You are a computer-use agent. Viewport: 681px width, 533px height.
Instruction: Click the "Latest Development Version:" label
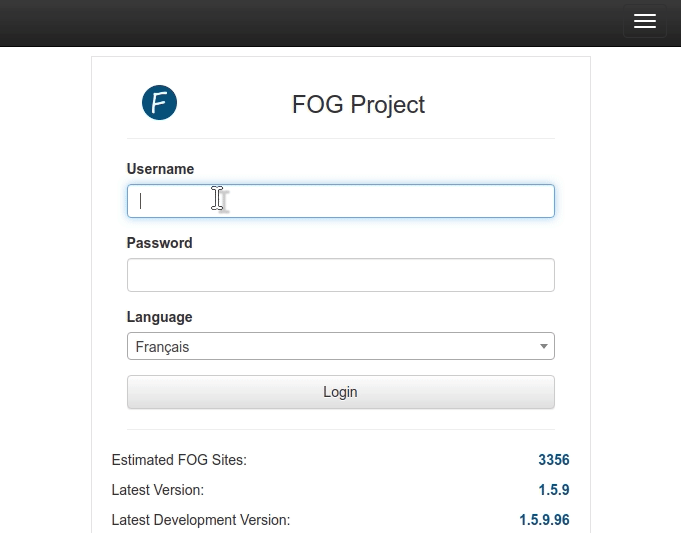[201, 520]
